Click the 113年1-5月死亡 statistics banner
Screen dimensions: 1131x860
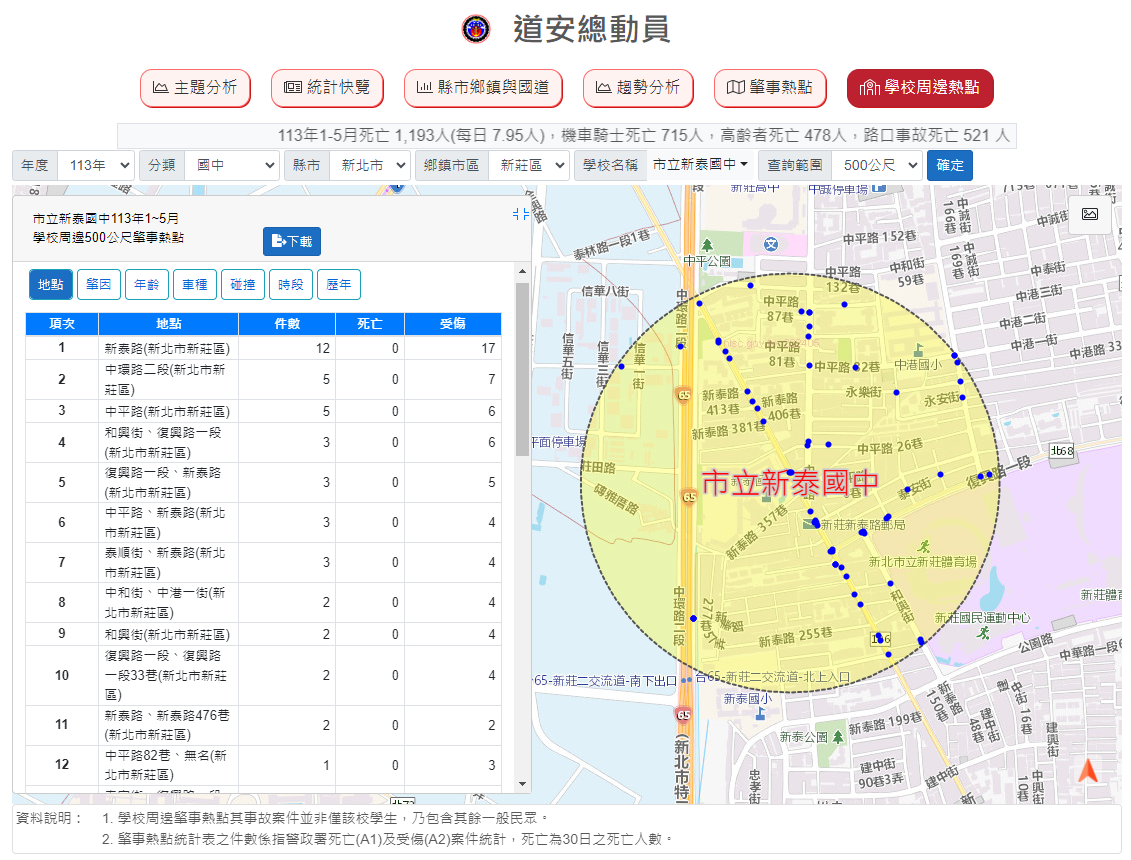tap(567, 136)
